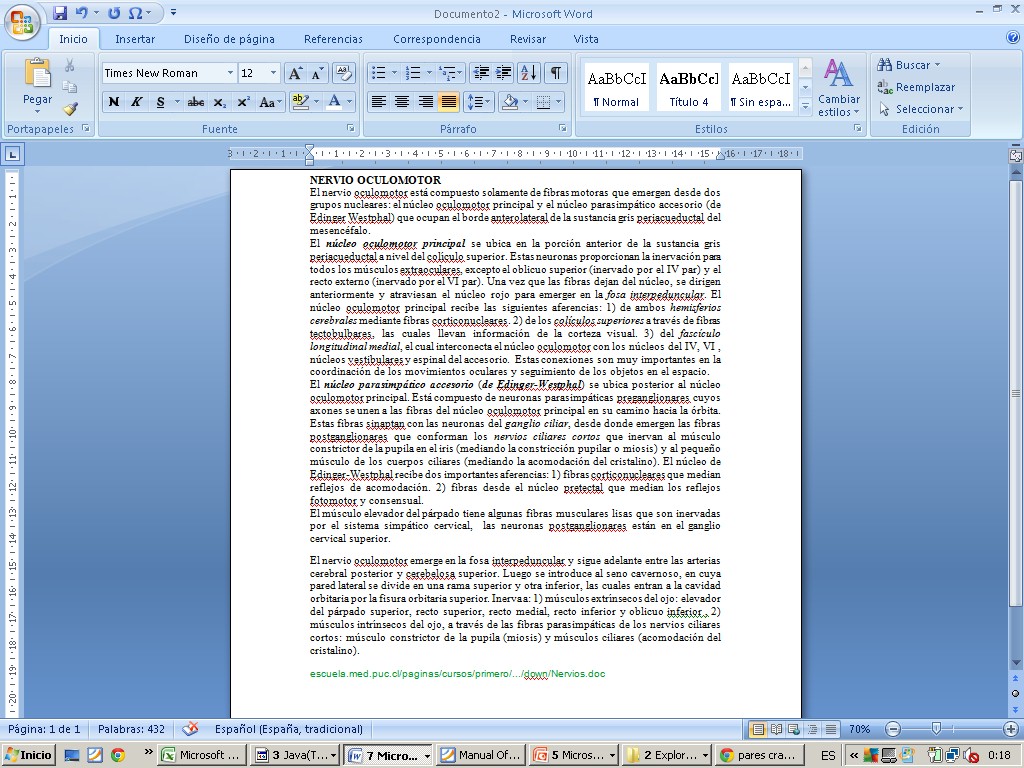Click the Windows Inicio start button
This screenshot has width=1024, height=768.
tap(29, 755)
